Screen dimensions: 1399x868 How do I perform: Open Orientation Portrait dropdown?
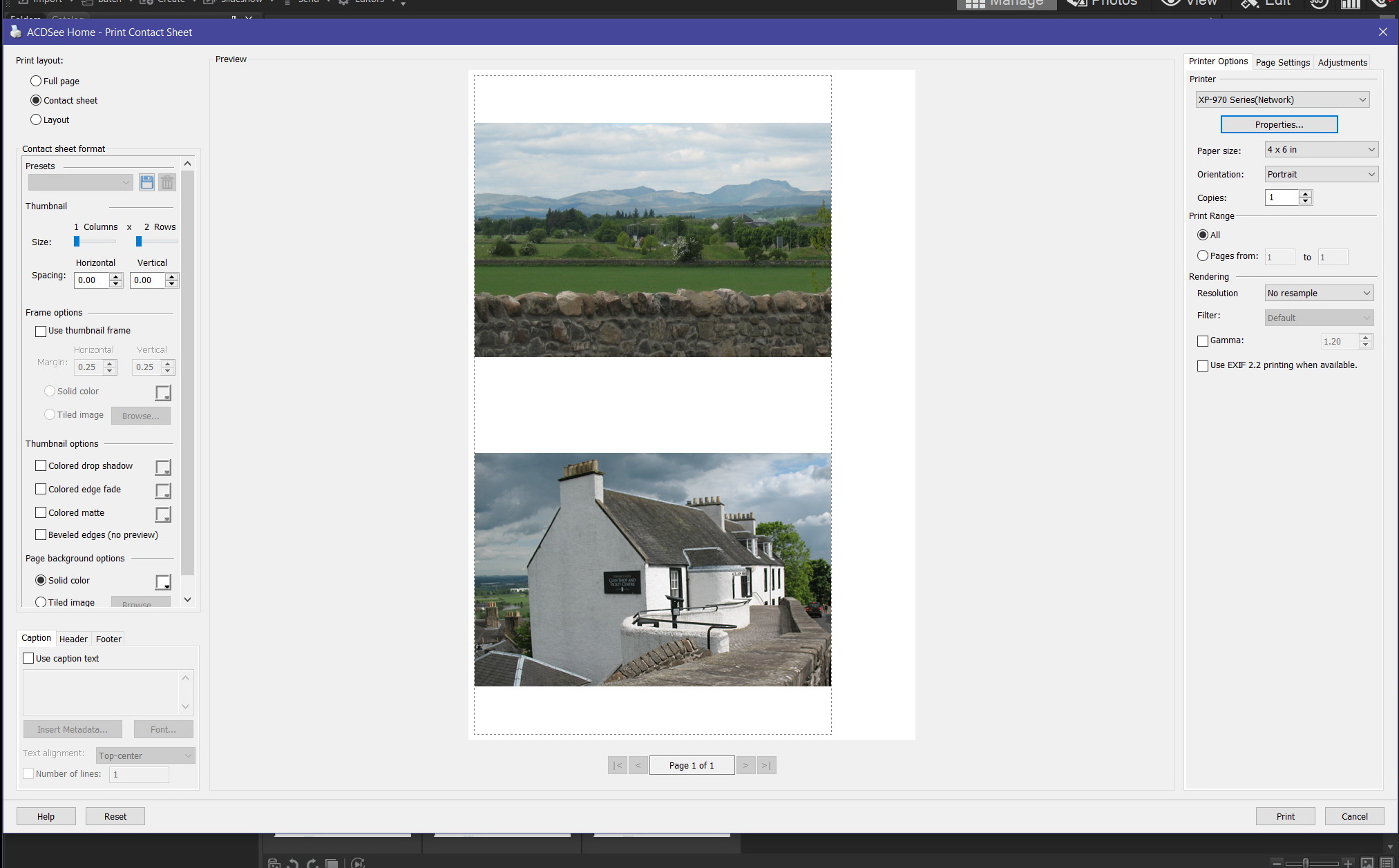pyautogui.click(x=1321, y=174)
